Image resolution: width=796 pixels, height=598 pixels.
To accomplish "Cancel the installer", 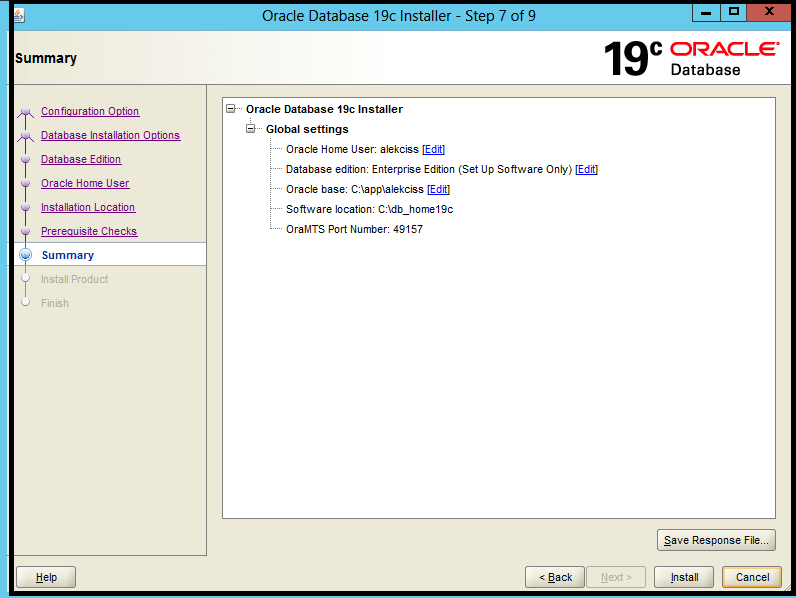I will 752,577.
